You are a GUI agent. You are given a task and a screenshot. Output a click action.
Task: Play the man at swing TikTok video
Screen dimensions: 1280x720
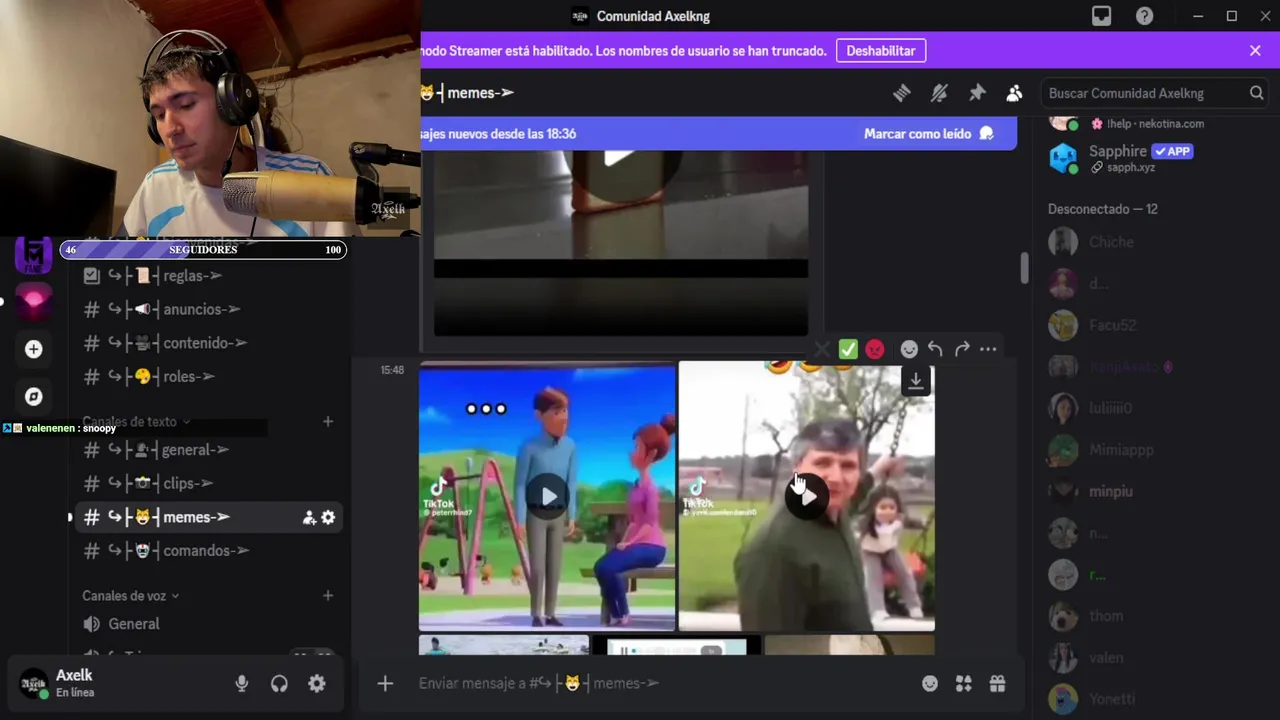click(806, 496)
